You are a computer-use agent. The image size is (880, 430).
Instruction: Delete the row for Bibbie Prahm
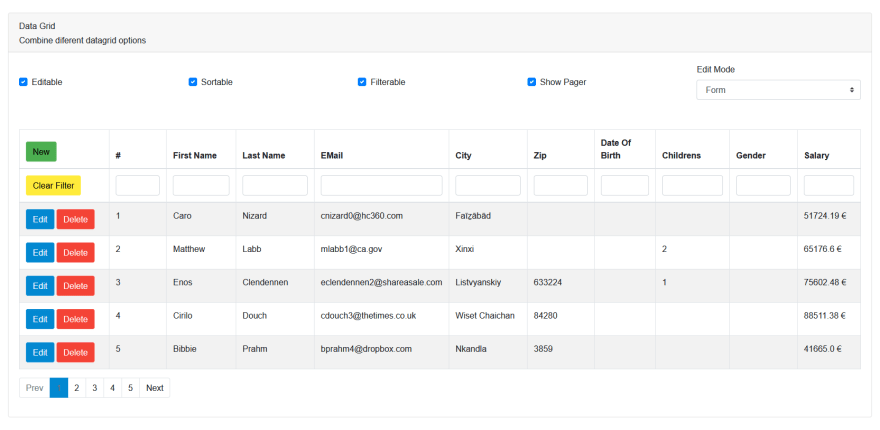coord(75,352)
